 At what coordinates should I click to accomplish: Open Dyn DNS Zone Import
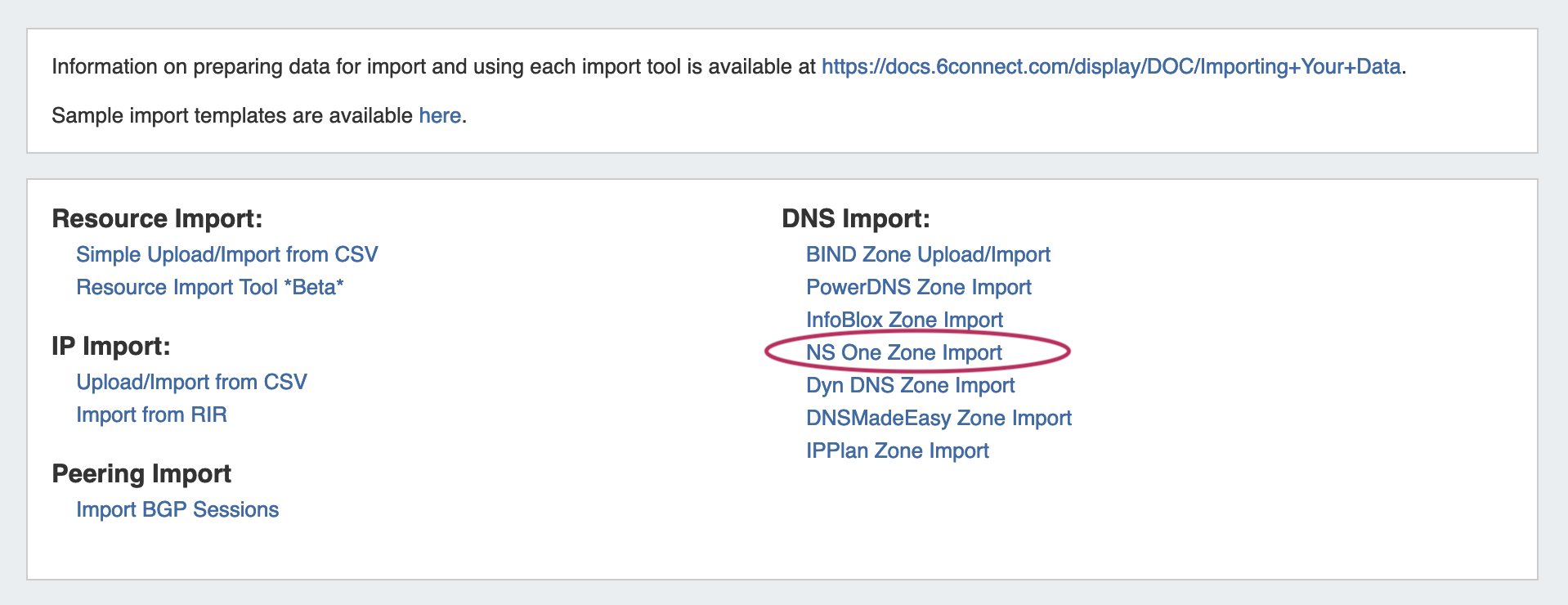(910, 385)
